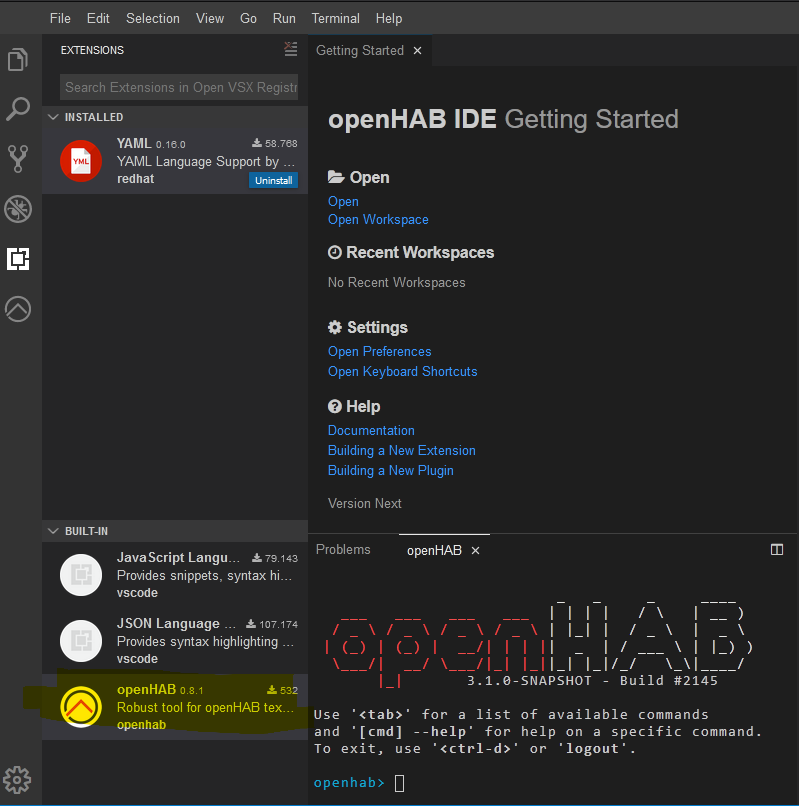Viewport: 799px width, 806px height.
Task: Open the Terminal menu
Action: tap(335, 18)
